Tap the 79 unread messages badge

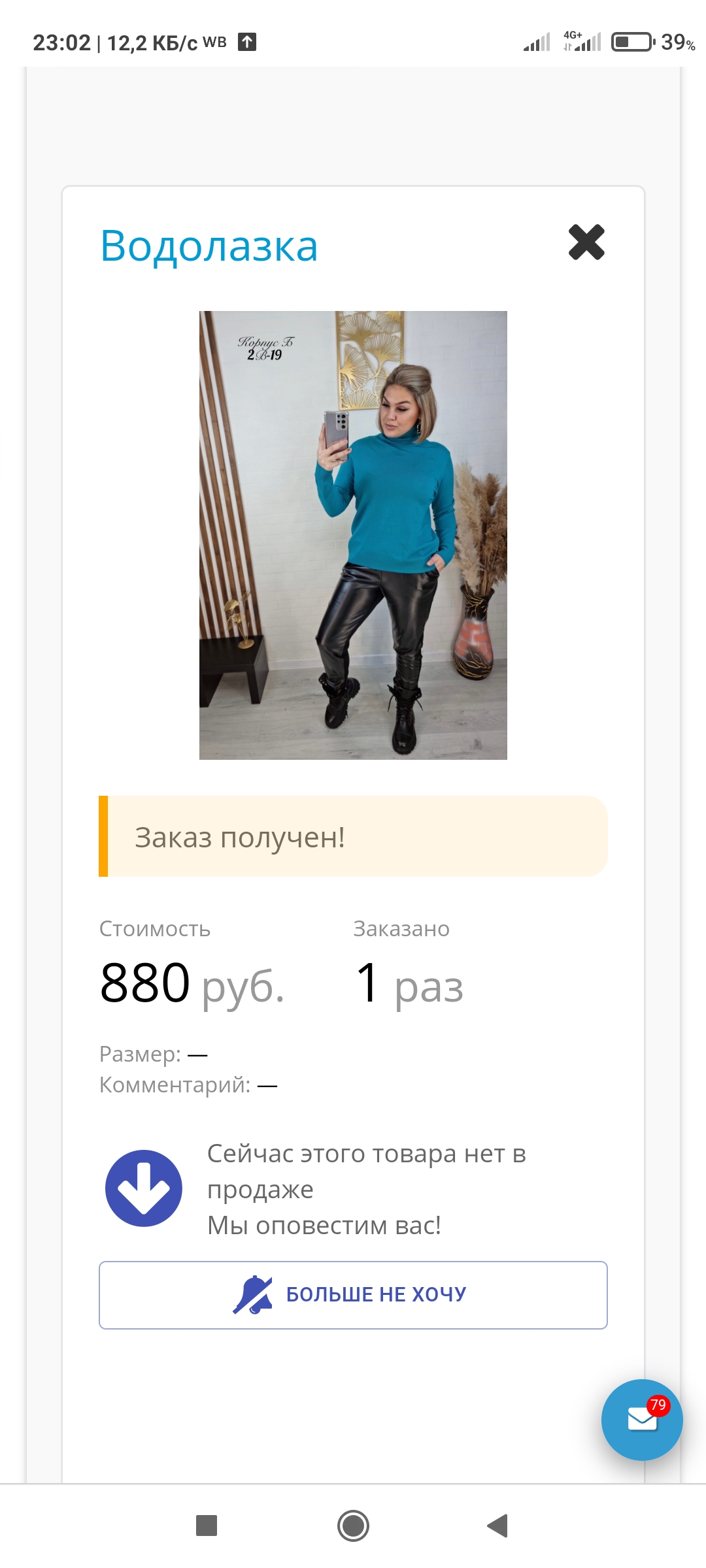tap(658, 1405)
